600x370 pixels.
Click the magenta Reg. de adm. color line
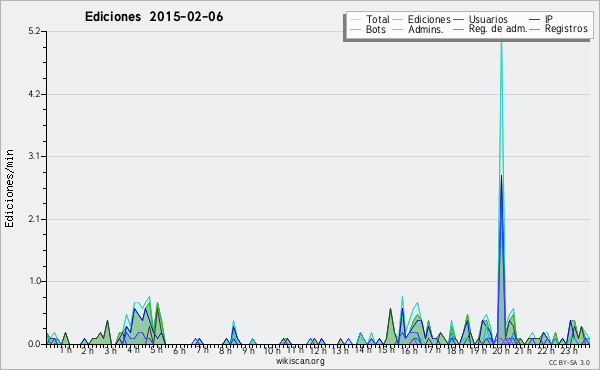(458, 29)
